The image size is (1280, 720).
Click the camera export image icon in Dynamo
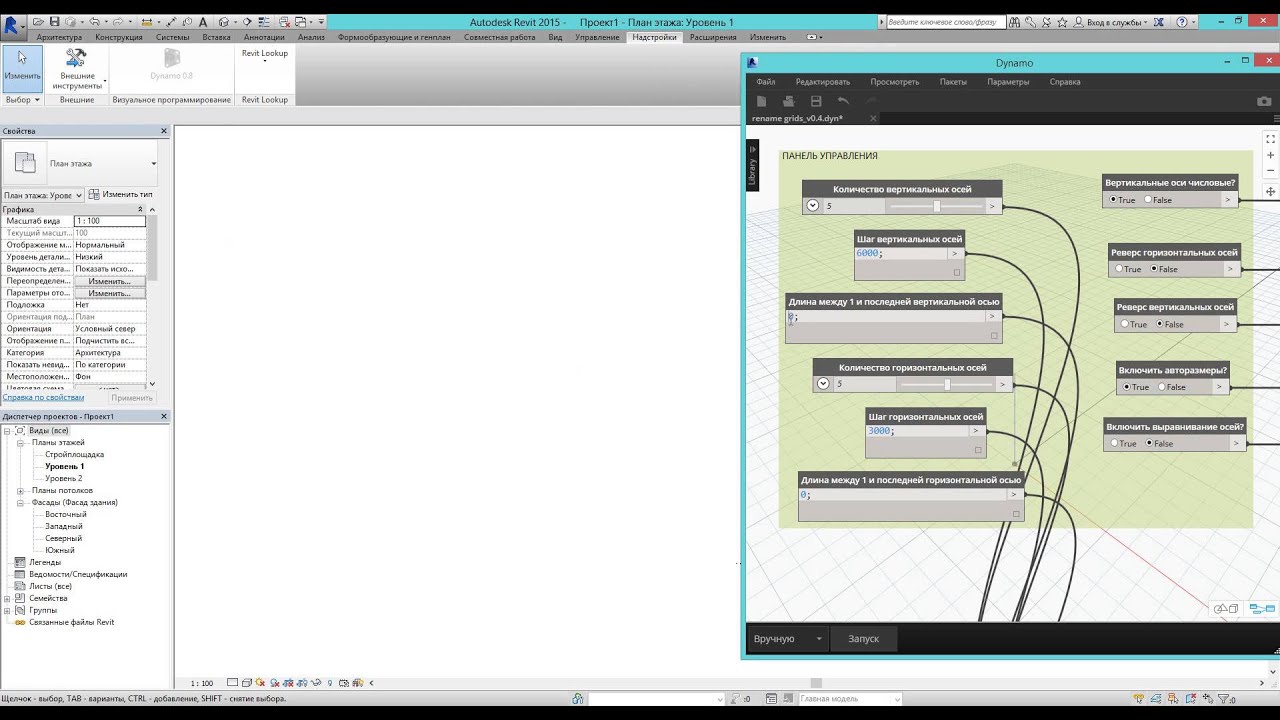pyautogui.click(x=1264, y=101)
